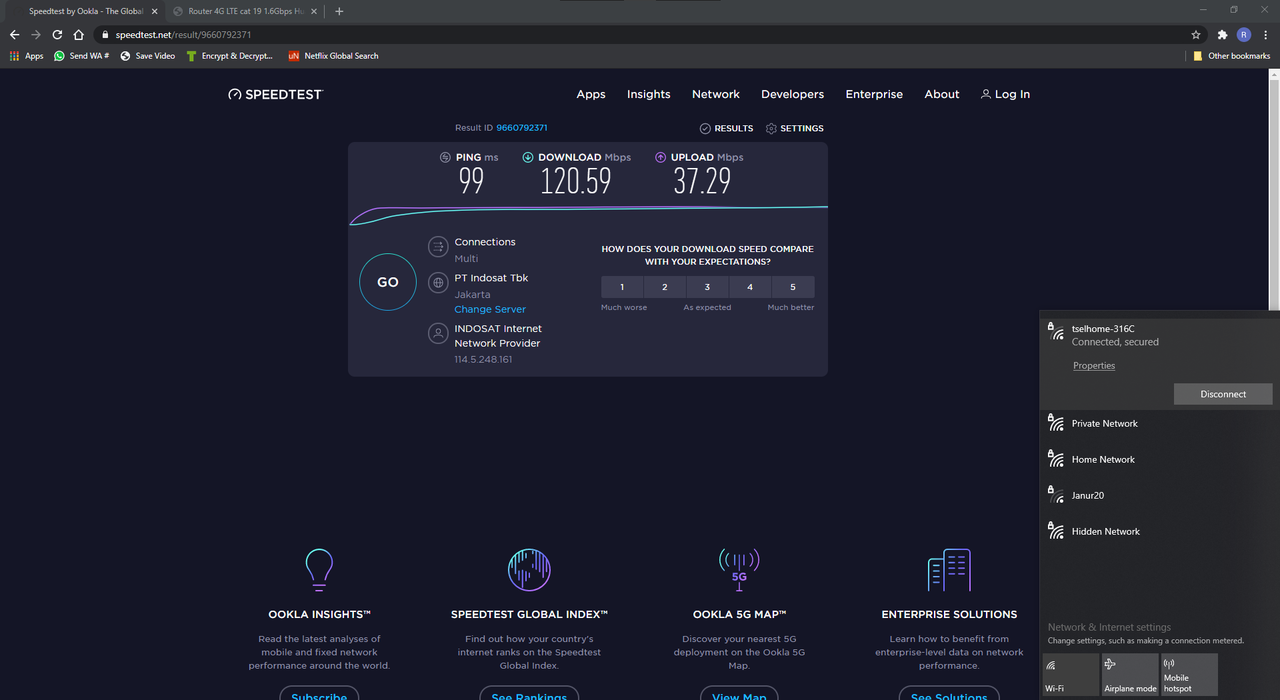The height and width of the screenshot is (700, 1280).
Task: Click the Speedtest logo
Action: (x=276, y=94)
